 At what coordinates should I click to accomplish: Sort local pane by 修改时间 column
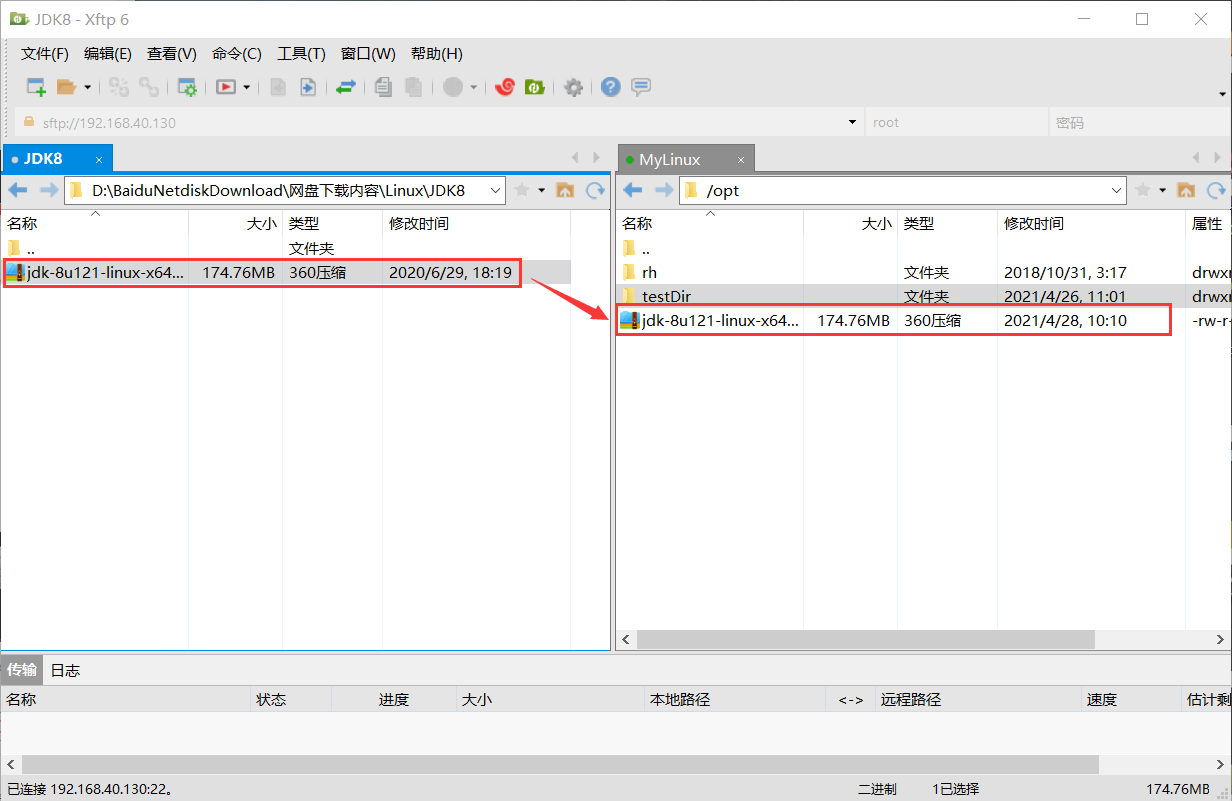coord(476,224)
